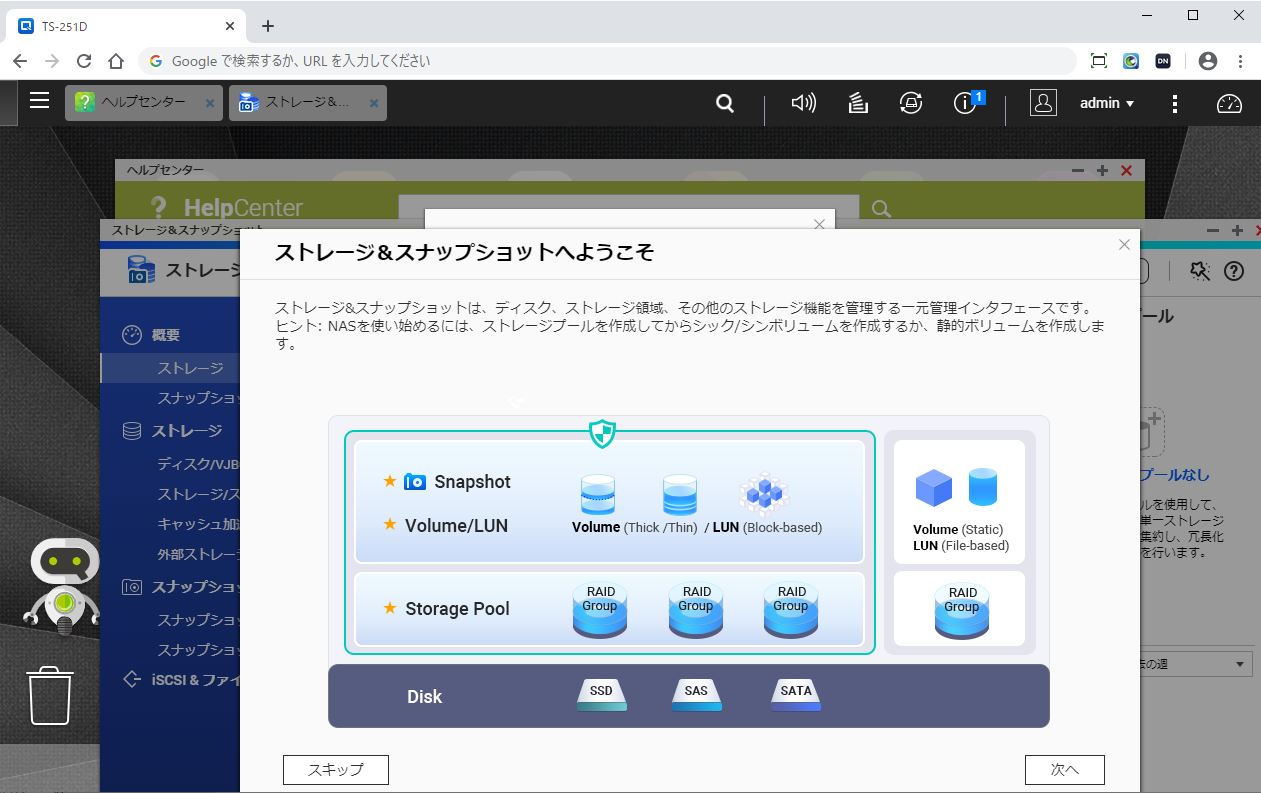Open the dashboard gauge icon

[x=1228, y=103]
